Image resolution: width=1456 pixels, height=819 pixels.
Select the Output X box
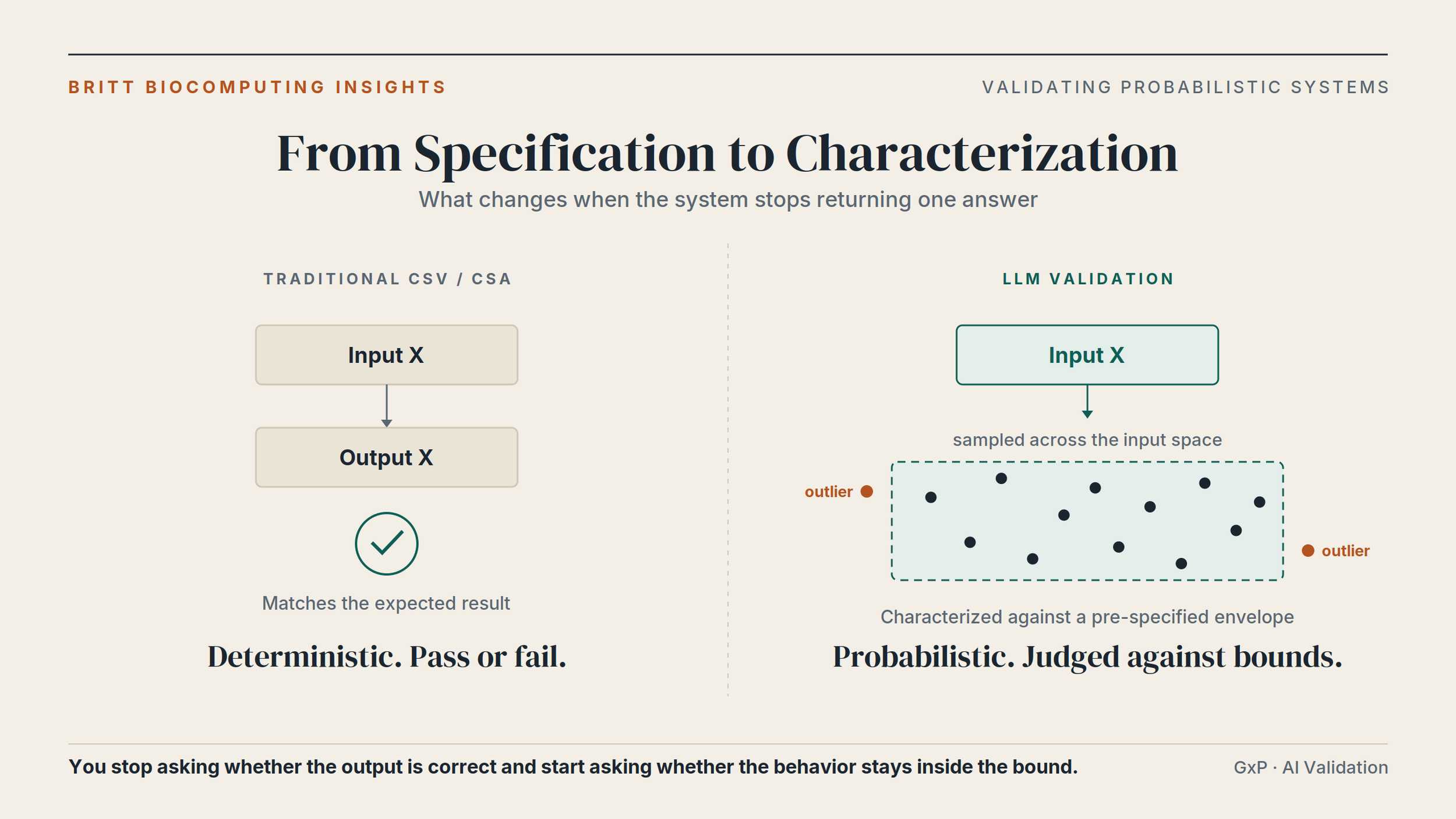[x=387, y=457]
